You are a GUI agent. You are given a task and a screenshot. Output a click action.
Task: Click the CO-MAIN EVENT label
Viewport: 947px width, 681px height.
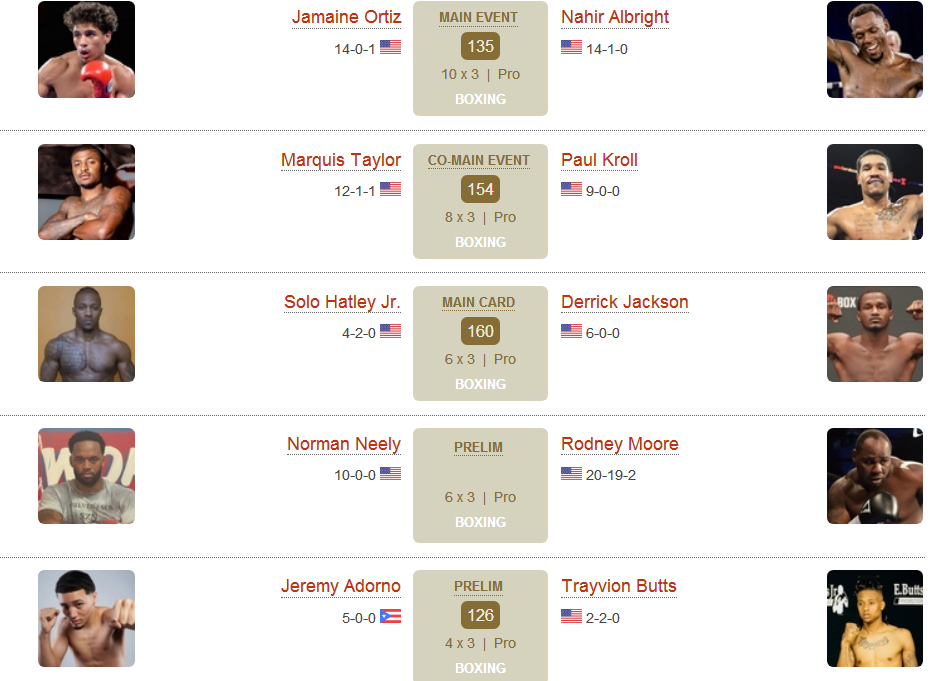pyautogui.click(x=479, y=161)
